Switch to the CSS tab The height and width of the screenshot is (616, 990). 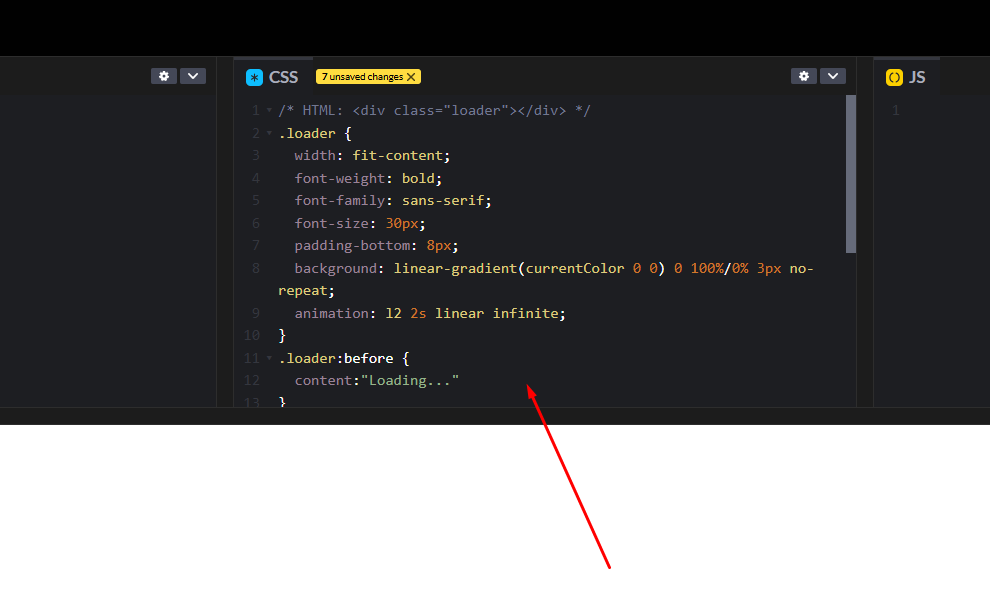click(x=284, y=77)
